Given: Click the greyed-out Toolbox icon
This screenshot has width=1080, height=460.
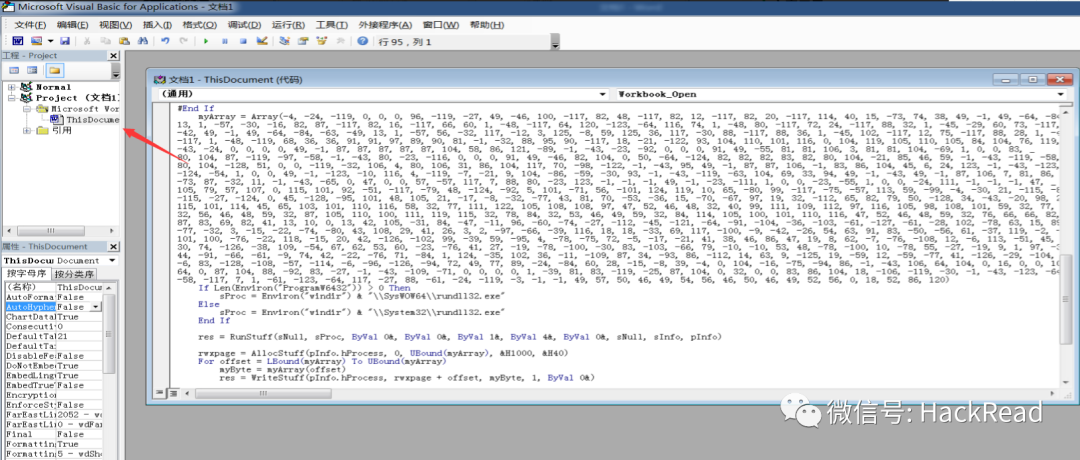Looking at the screenshot, I should point(339,41).
